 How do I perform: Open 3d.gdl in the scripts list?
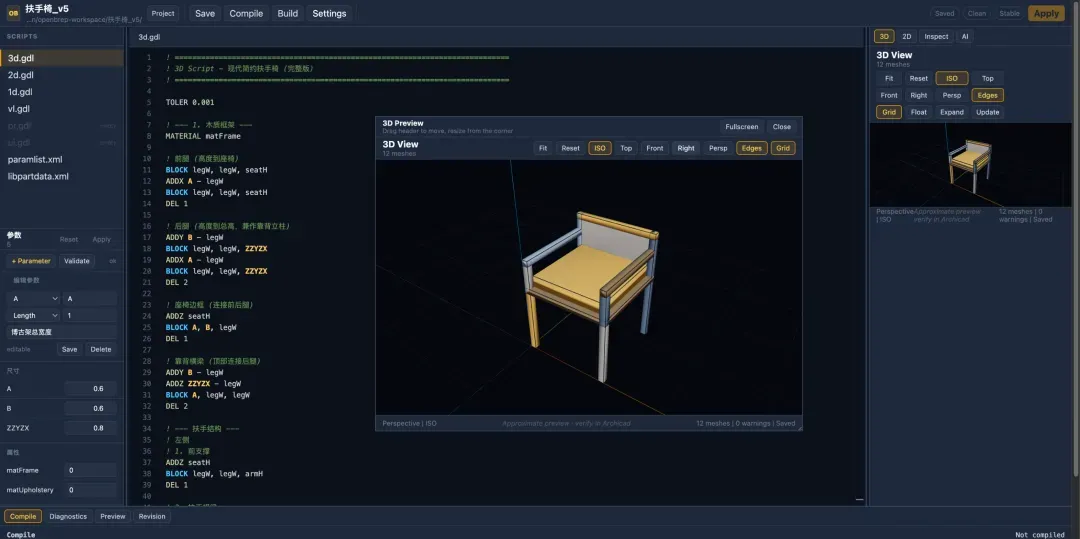(x=62, y=59)
